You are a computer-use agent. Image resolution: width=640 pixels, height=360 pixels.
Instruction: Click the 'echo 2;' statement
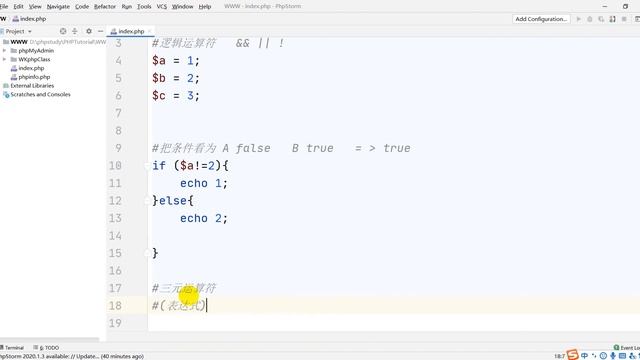204,218
